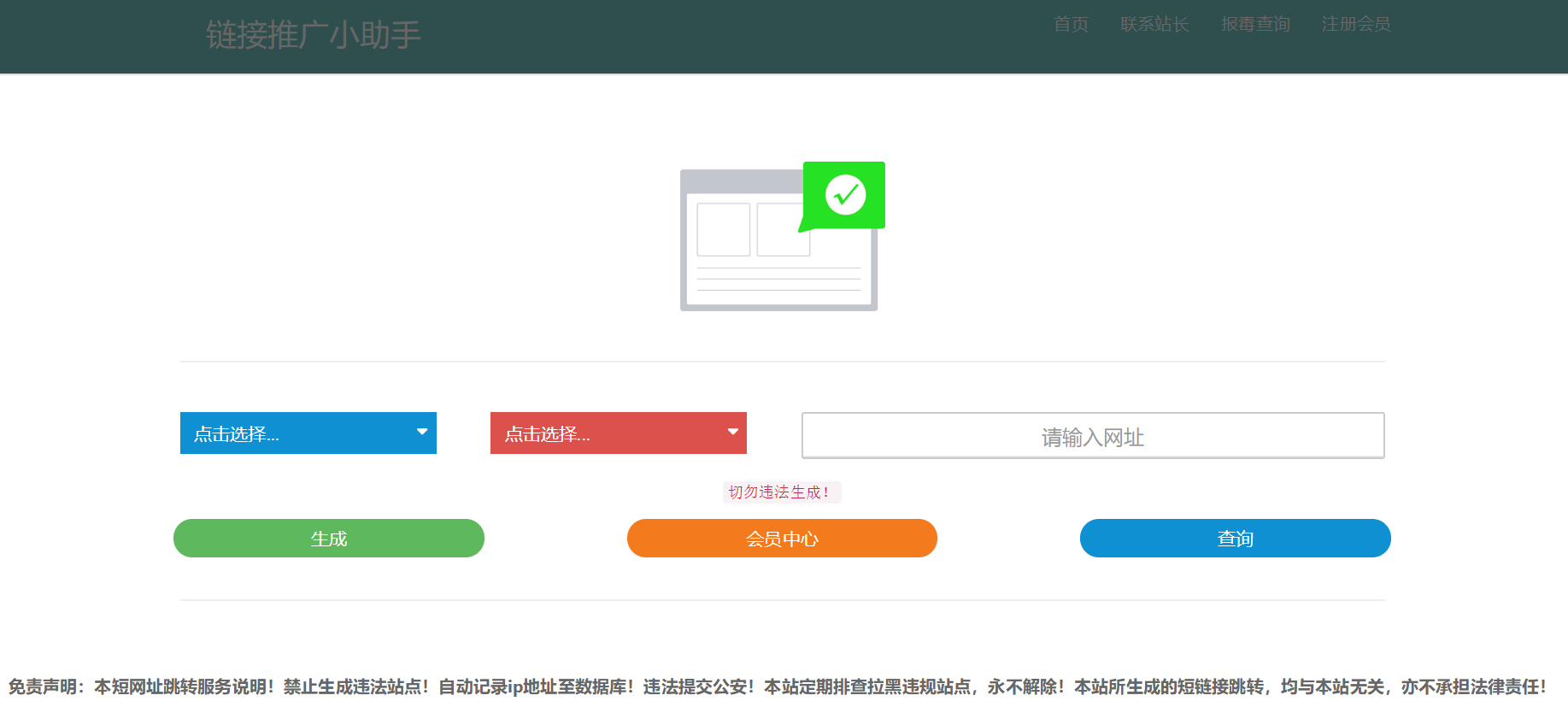Click the 免责声明 disclaimer text at bottom
This screenshot has height=707, width=1568.
point(778,686)
